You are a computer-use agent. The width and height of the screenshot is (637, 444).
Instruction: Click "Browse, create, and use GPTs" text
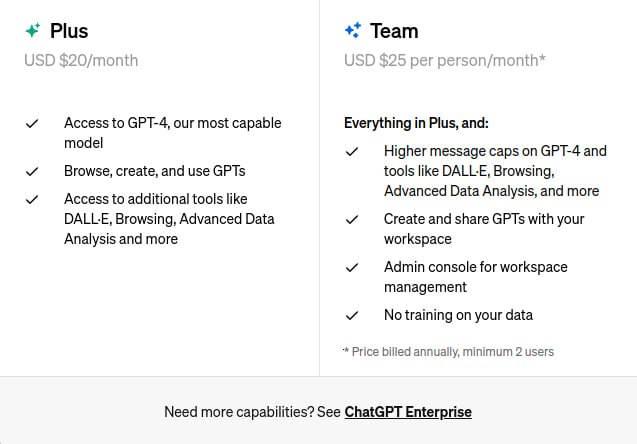pos(155,171)
